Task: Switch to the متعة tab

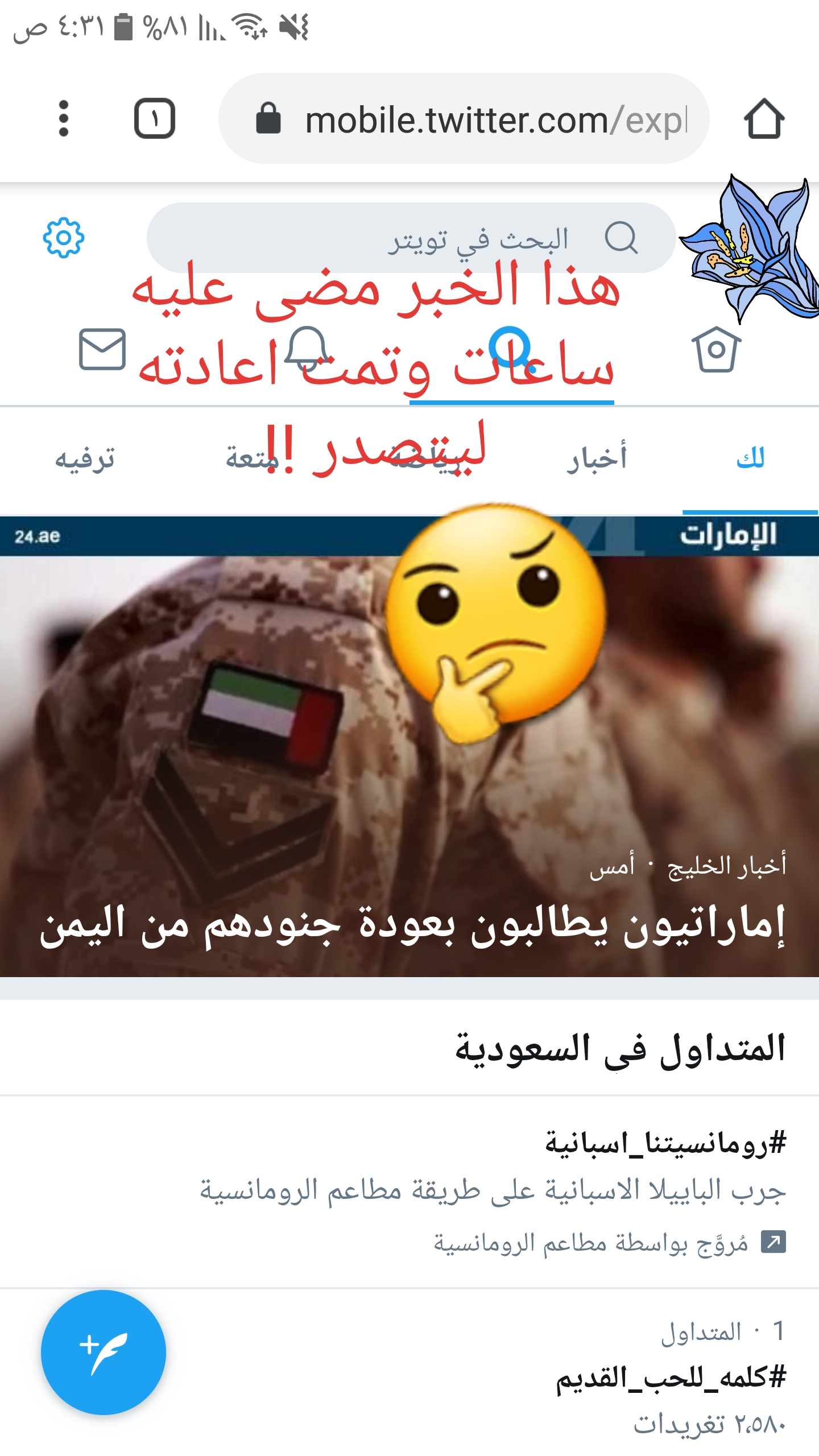Action: pos(252,458)
